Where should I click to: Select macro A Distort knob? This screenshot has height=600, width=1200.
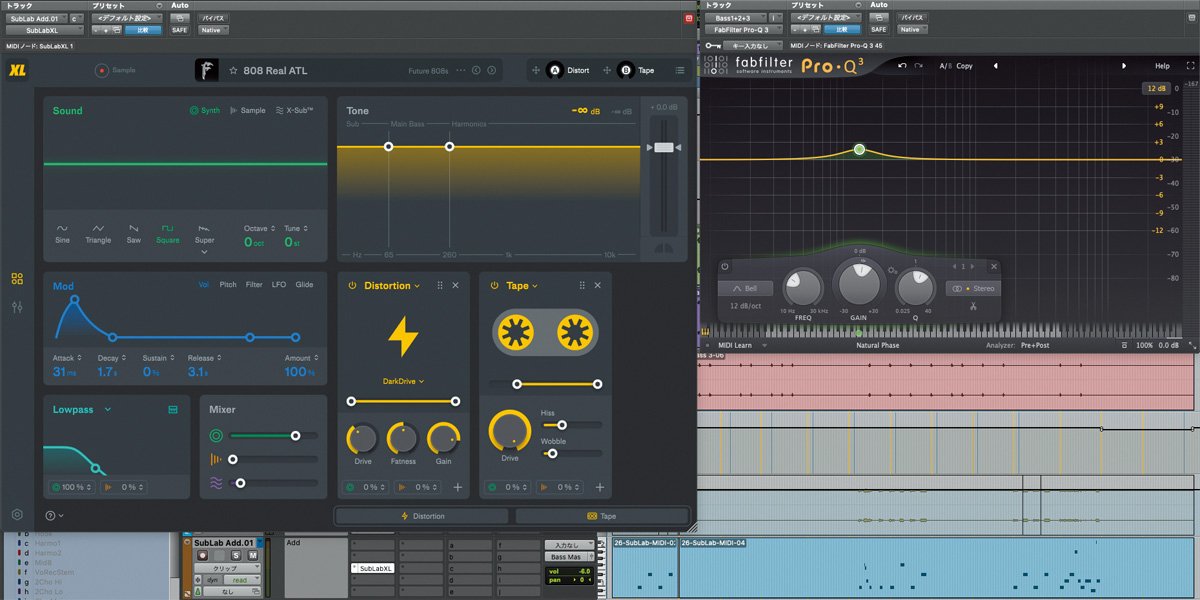[555, 71]
